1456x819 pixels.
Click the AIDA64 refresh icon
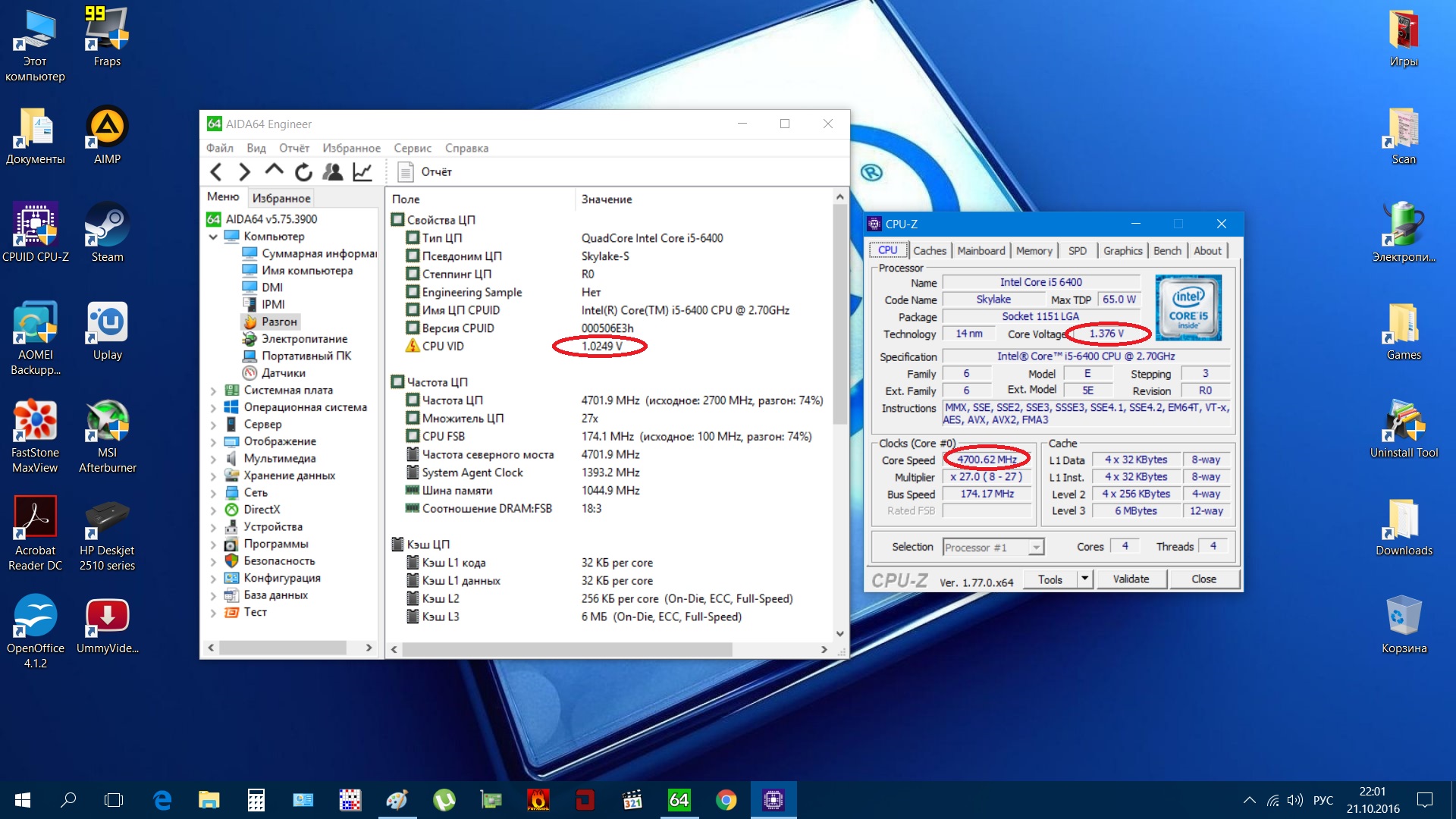(303, 172)
